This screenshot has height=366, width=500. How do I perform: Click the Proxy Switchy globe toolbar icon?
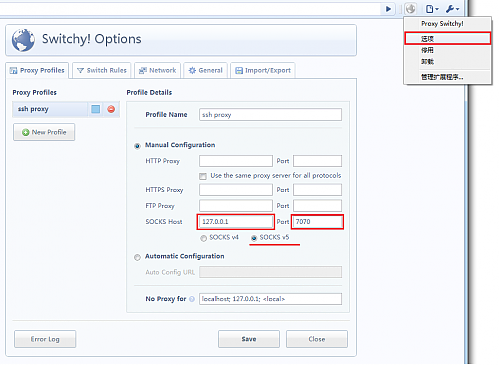pyautogui.click(x=410, y=9)
